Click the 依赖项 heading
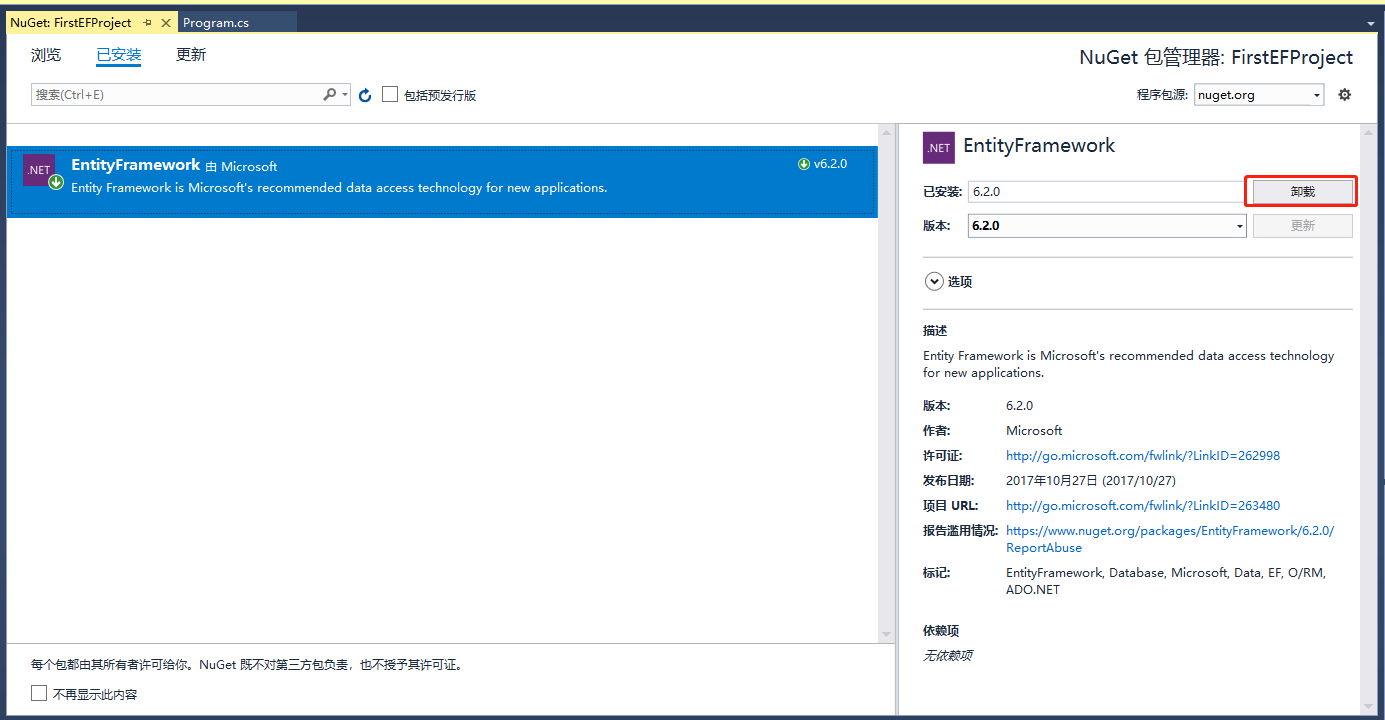Viewport: 1385px width, 720px height. tap(941, 631)
